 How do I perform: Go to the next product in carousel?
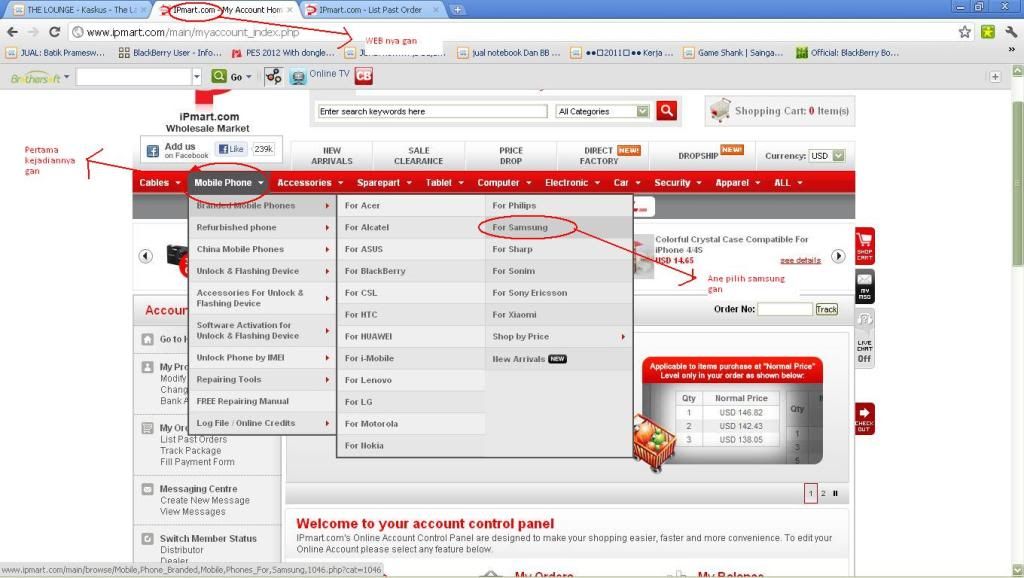point(839,256)
